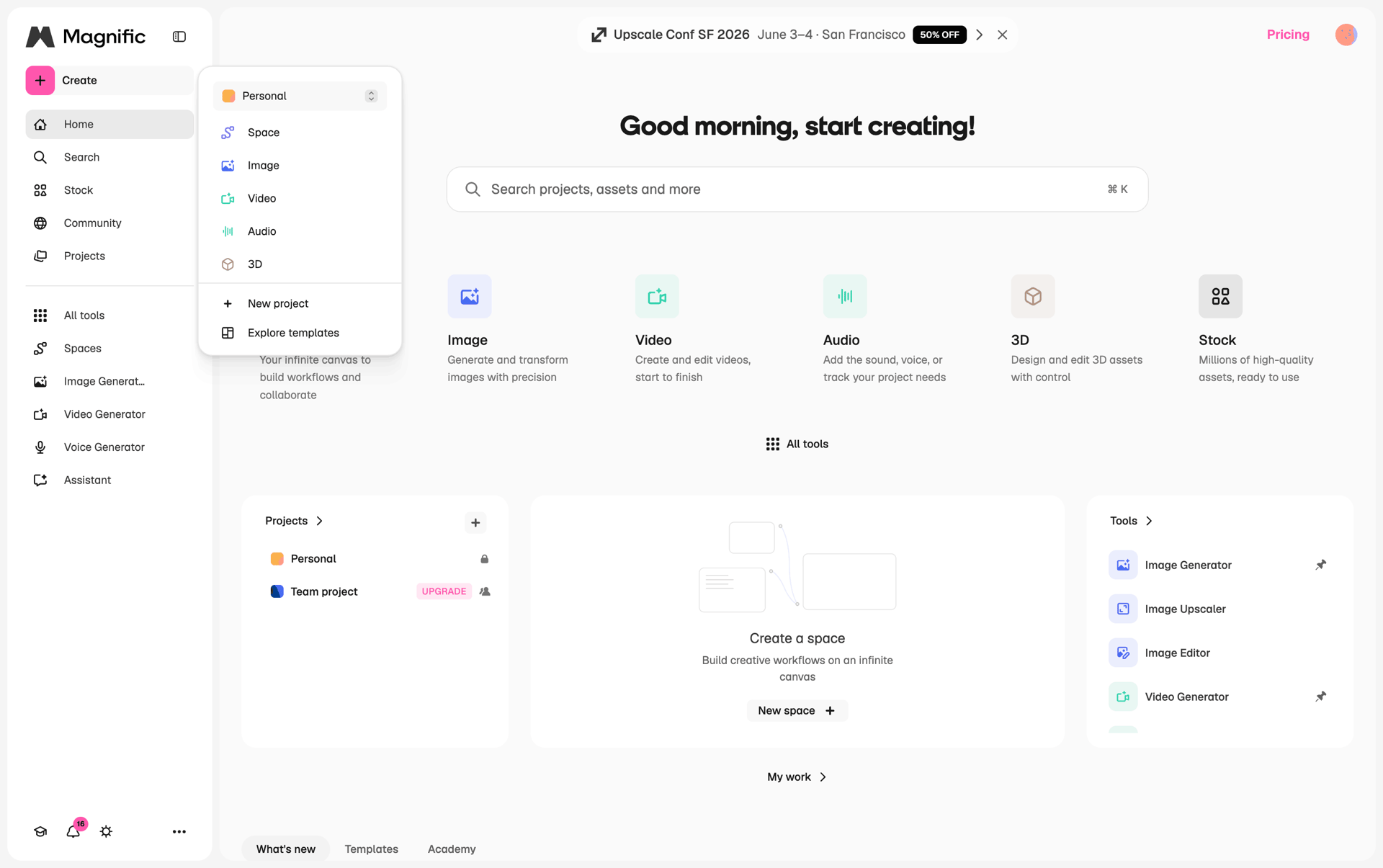Select Explore templates in the Create menu
1383x868 pixels.
click(x=300, y=333)
